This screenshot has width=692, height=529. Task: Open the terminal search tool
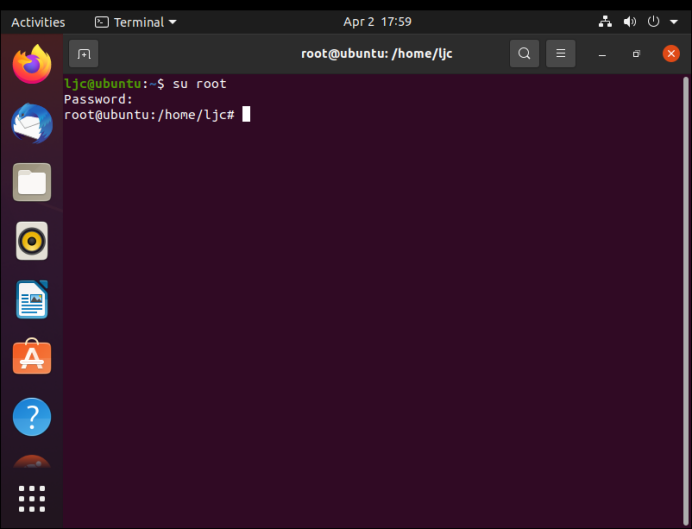tap(524, 54)
